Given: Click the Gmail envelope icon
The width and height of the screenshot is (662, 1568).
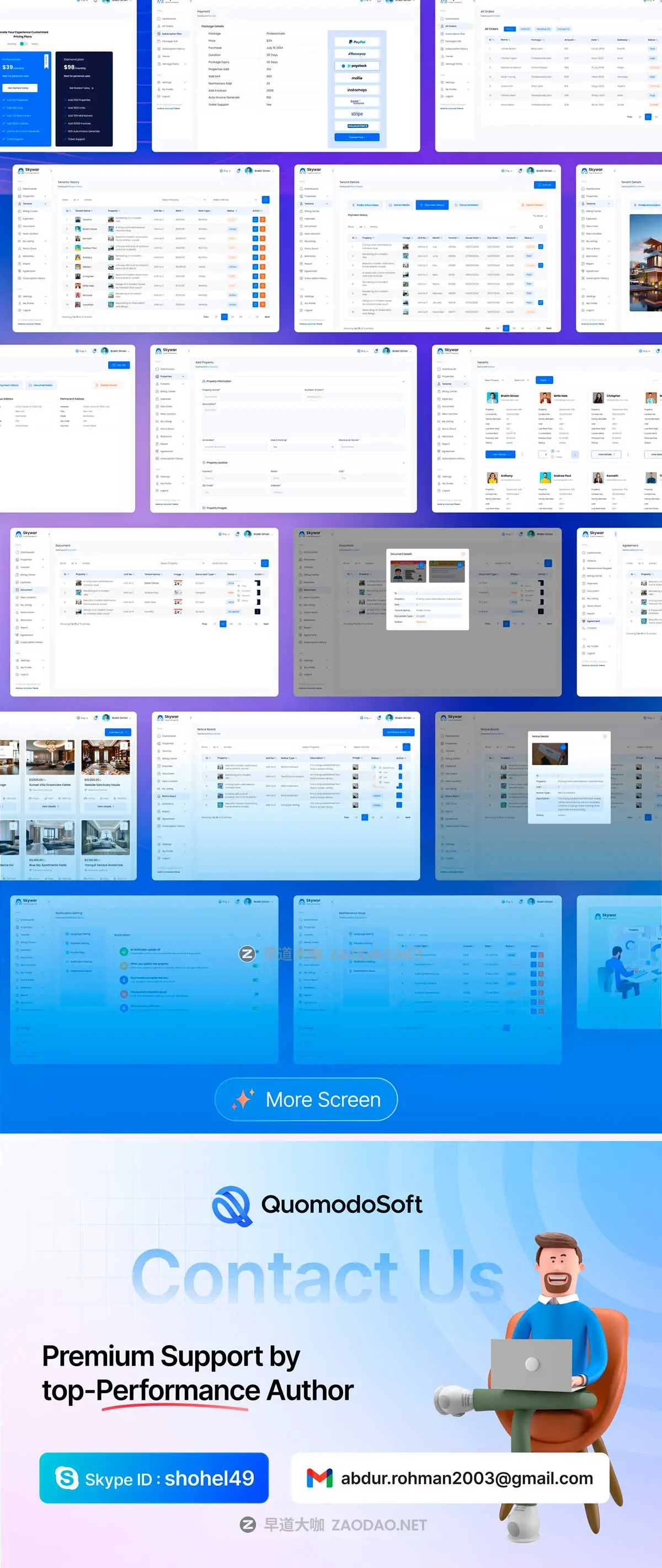Looking at the screenshot, I should click(x=319, y=1478).
